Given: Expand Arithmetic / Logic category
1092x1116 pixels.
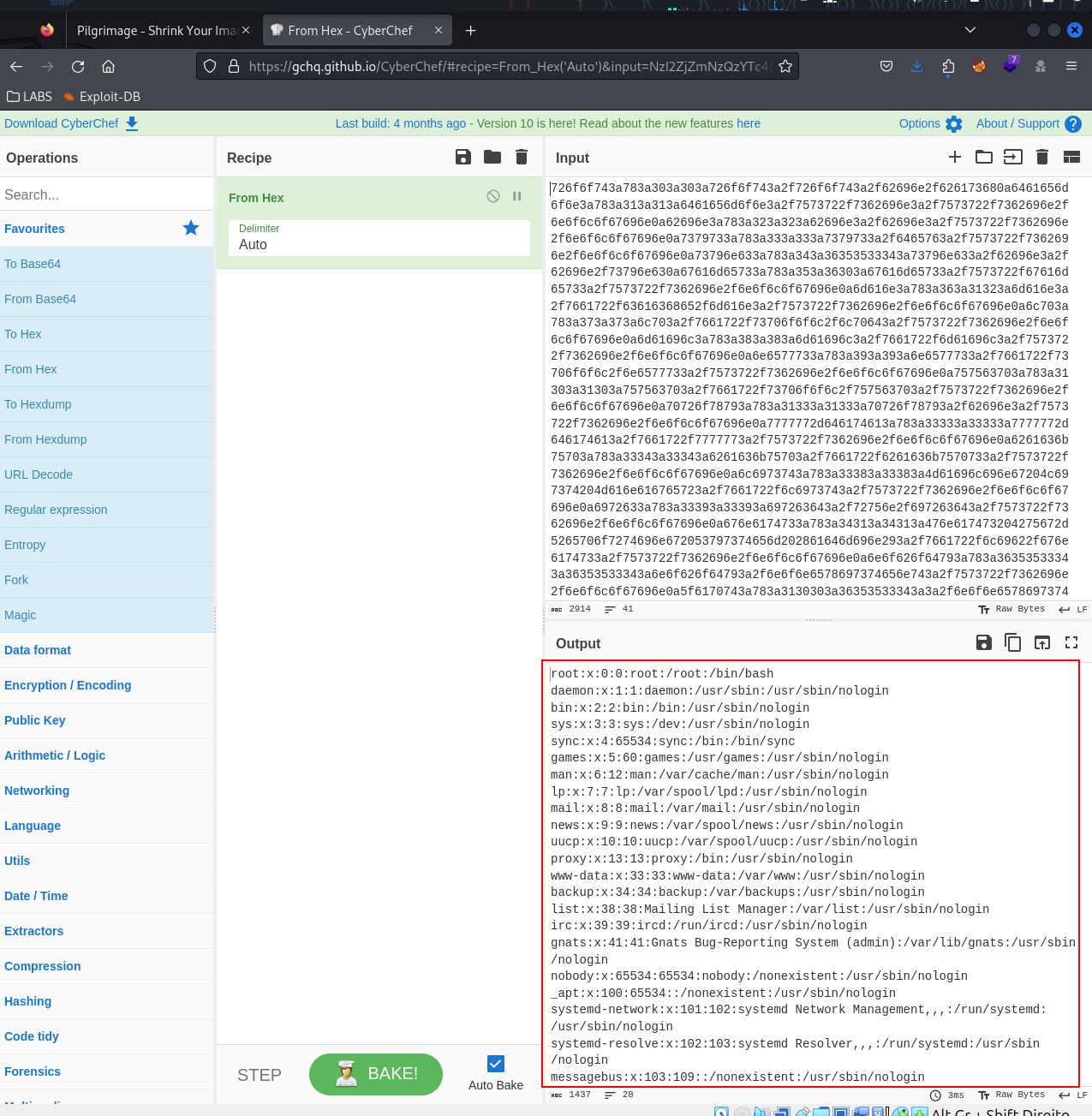Looking at the screenshot, I should [106, 755].
